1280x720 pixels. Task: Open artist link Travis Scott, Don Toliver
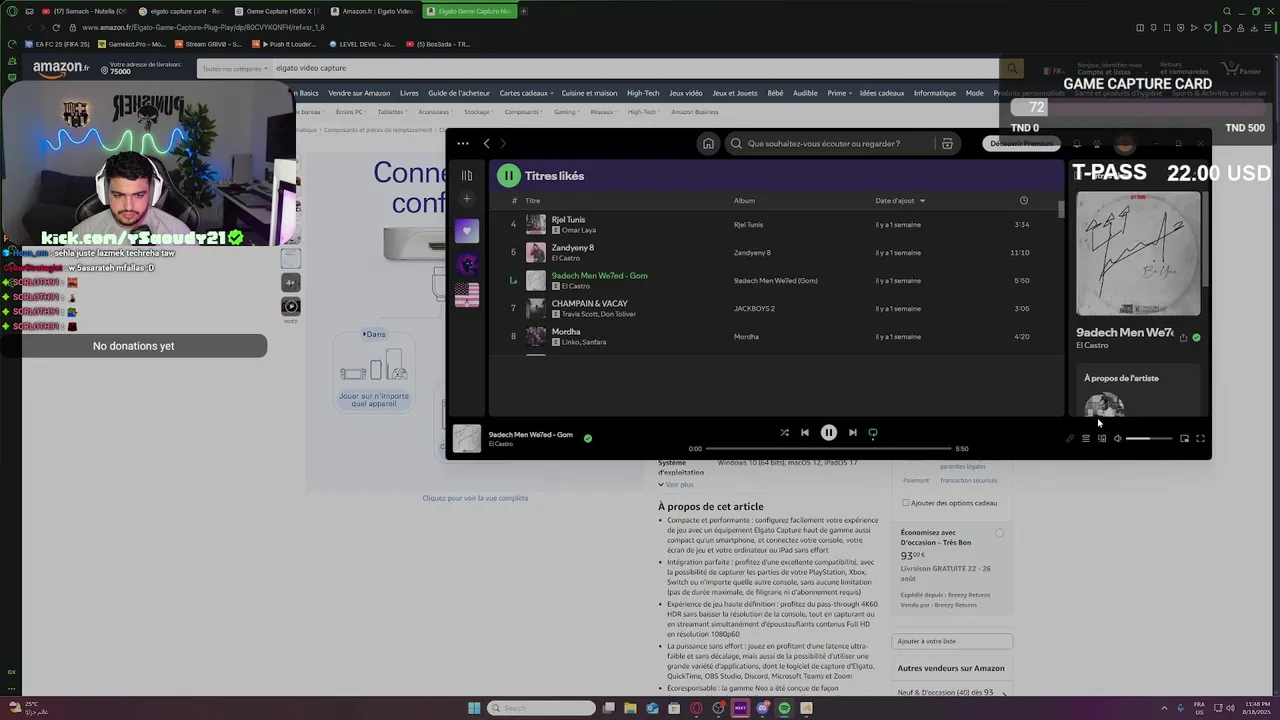(x=599, y=314)
